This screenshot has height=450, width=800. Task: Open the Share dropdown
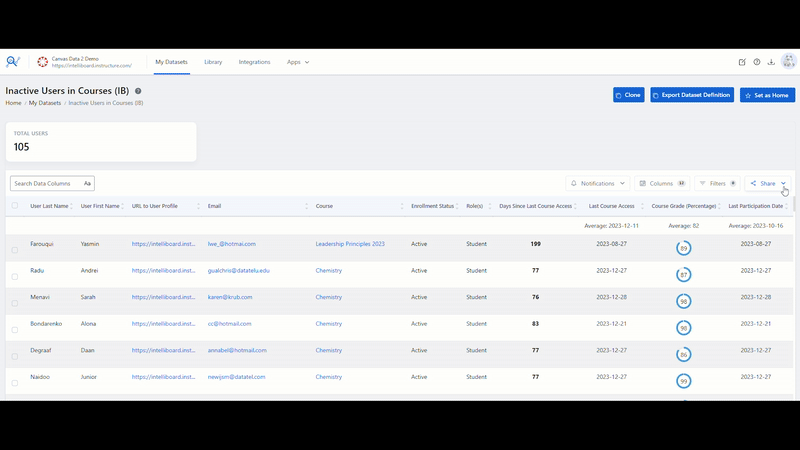click(x=768, y=183)
